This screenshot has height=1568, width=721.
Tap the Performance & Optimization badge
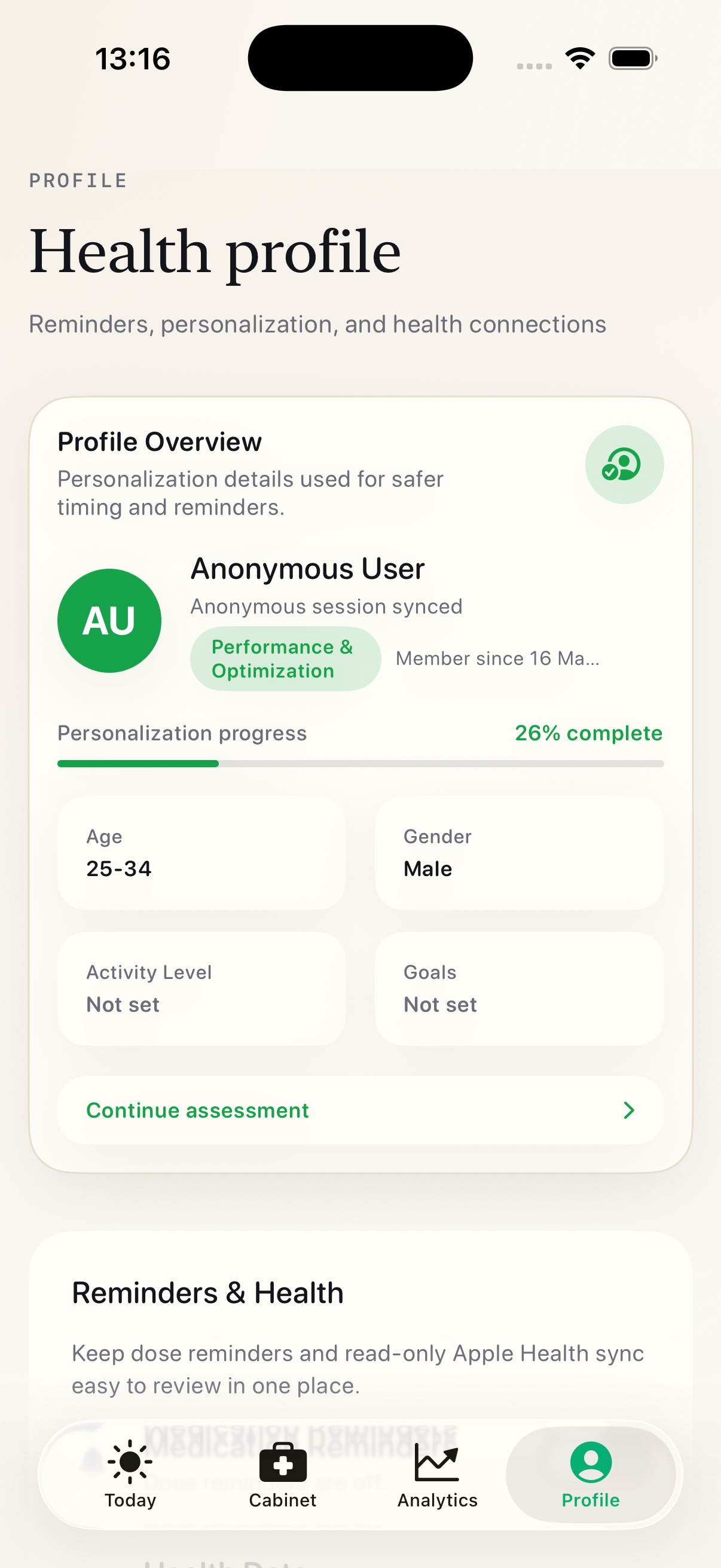tap(285, 658)
